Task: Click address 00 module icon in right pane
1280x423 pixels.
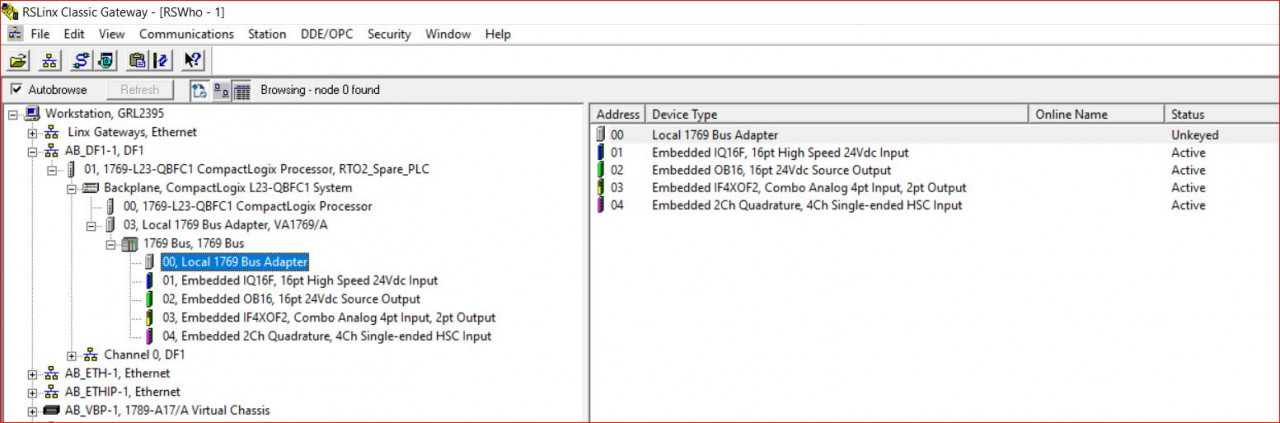Action: tap(600, 134)
